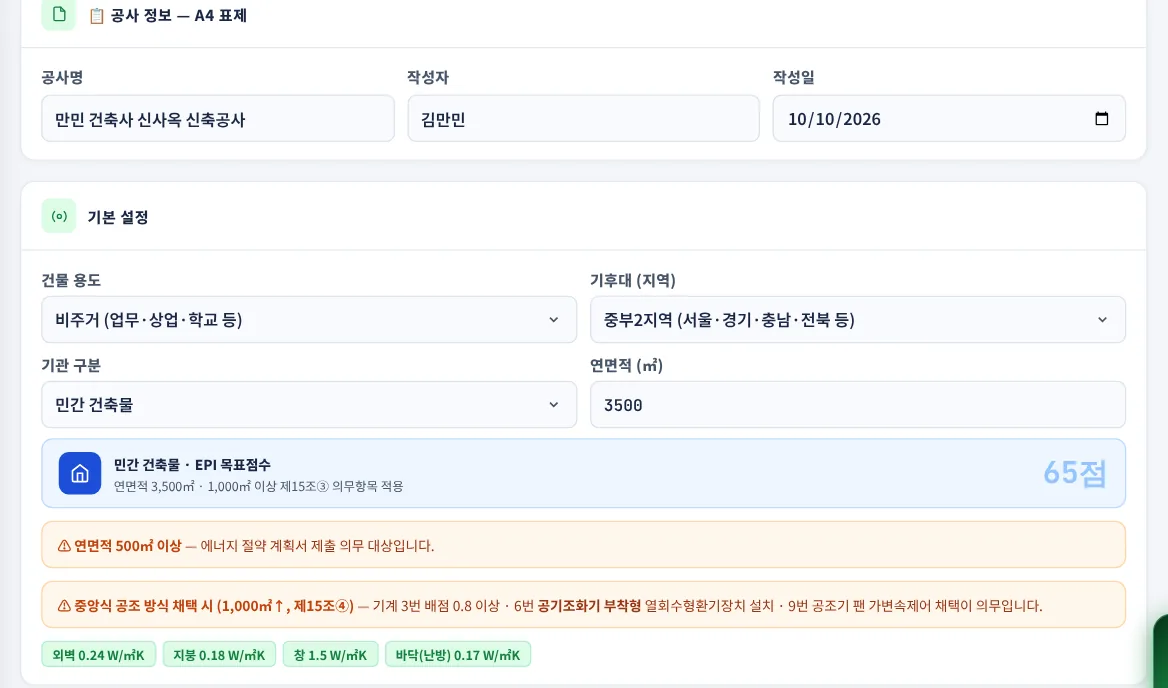Screen dimensions: 1168x688
Task: Click the 기후대 (지역) field label
Action: click(633, 281)
